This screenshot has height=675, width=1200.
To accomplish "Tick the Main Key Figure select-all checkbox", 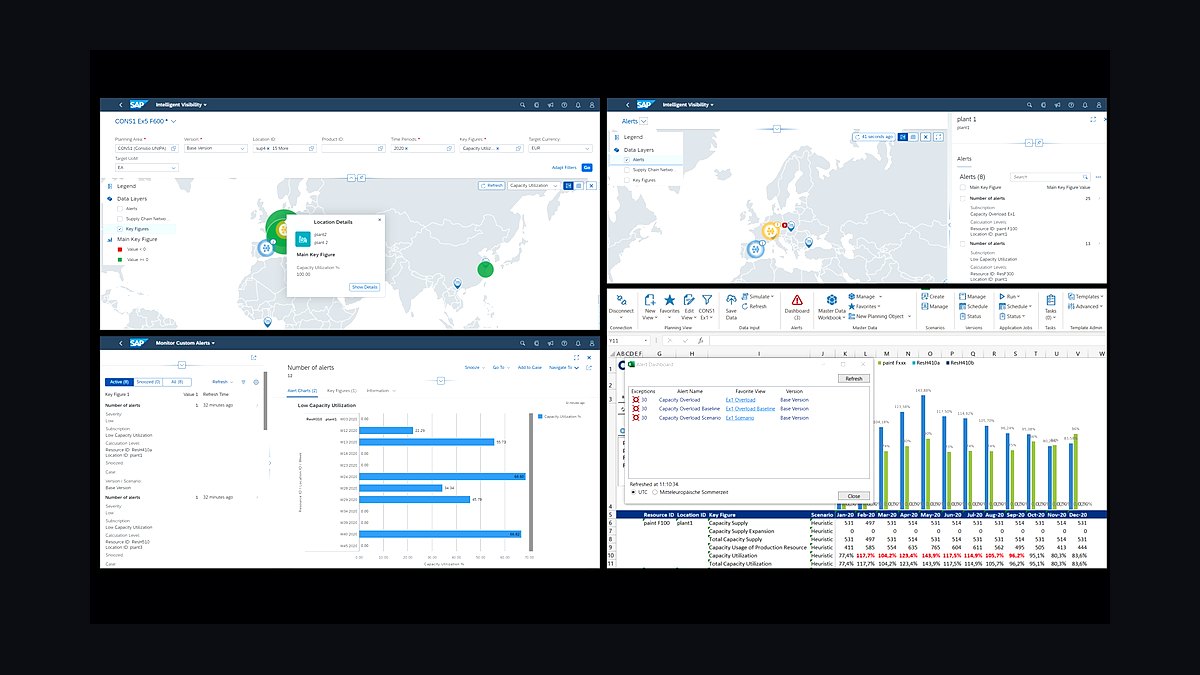I will click(x=963, y=187).
